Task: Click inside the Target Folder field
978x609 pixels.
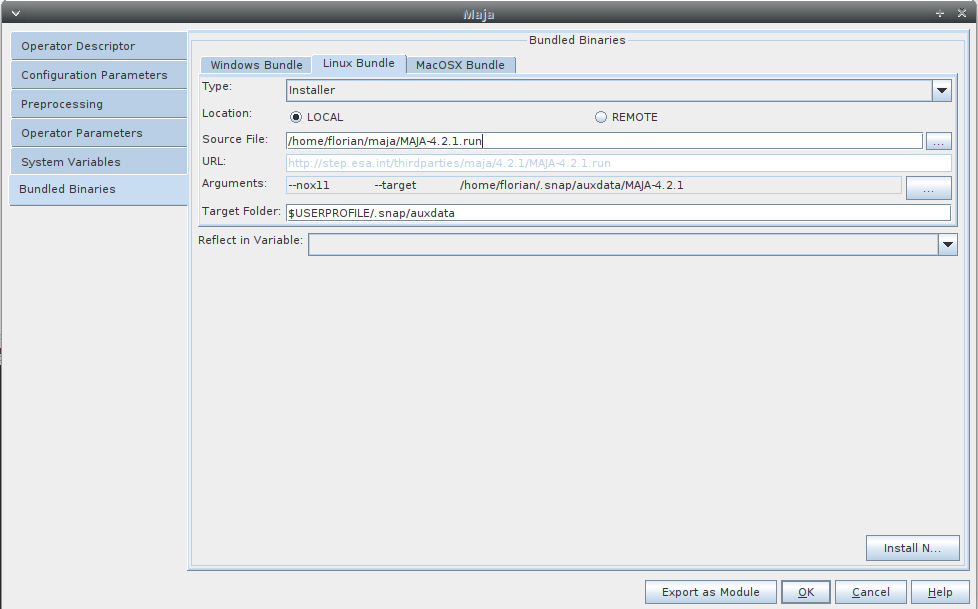Action: (x=617, y=213)
